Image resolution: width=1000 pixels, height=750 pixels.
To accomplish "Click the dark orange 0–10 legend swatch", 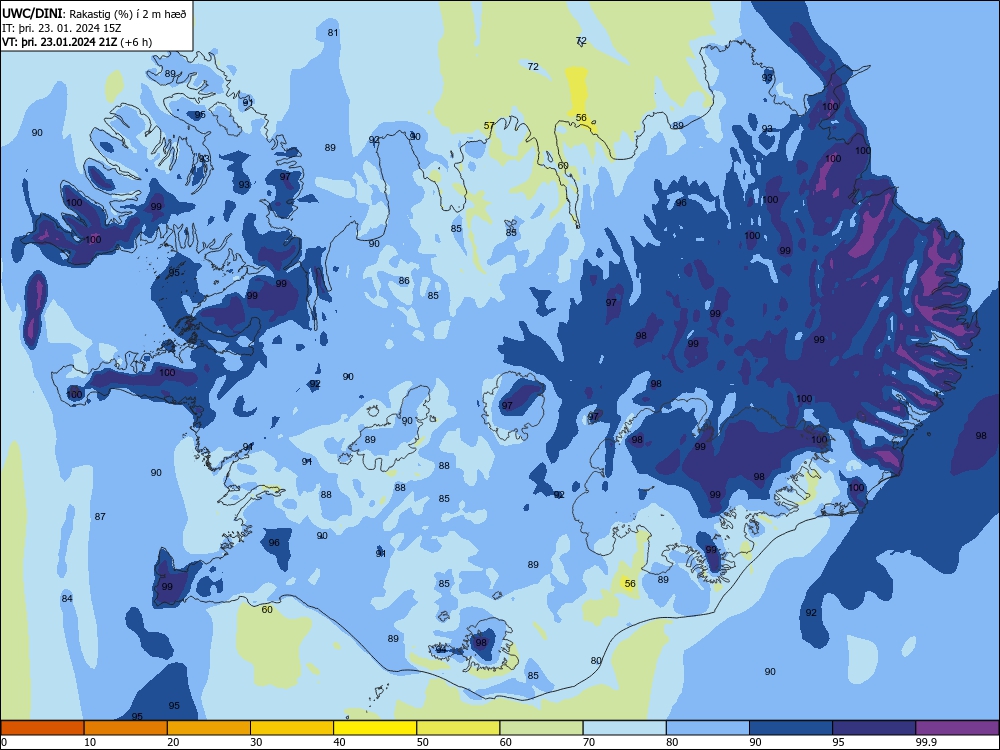I will (42, 728).
